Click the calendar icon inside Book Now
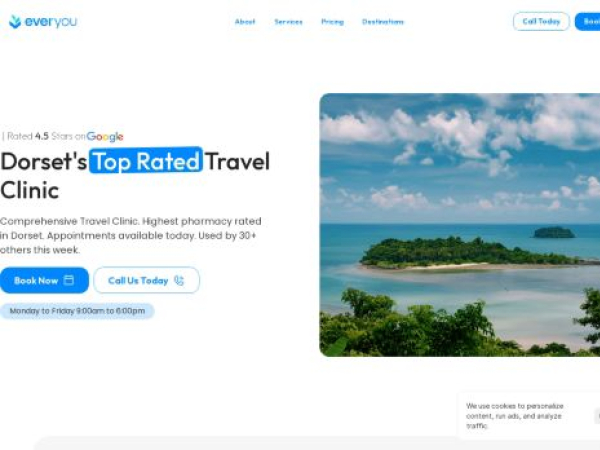The image size is (600, 450). [x=69, y=280]
